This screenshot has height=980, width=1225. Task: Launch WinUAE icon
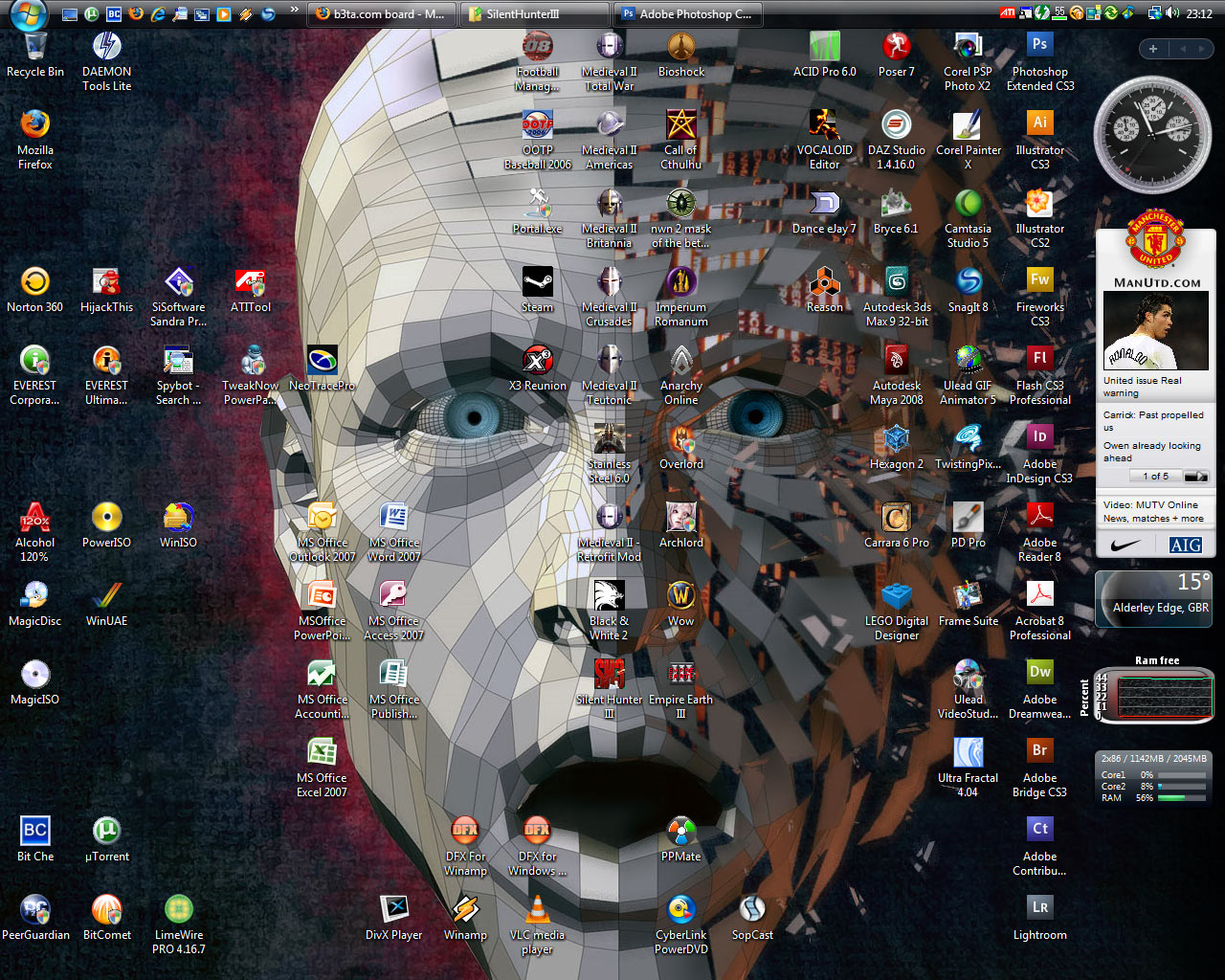point(107,604)
